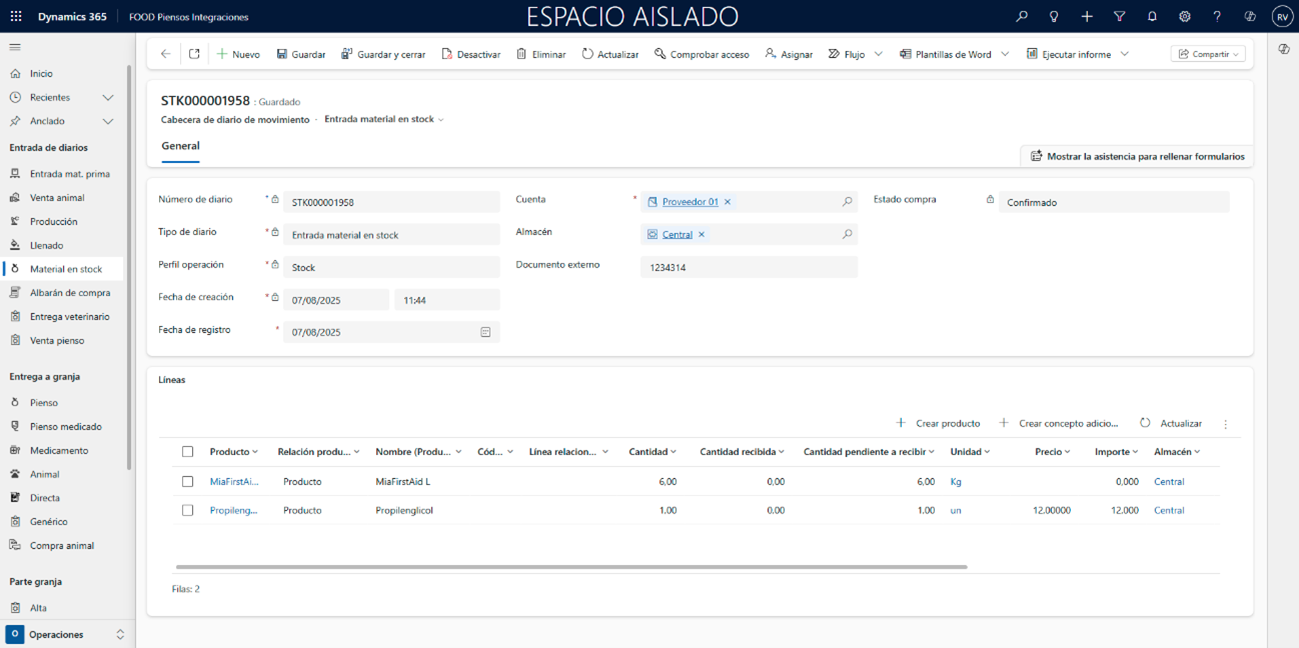1299x648 pixels.
Task: Expand the Plantillas de Word dropdown
Action: [1005, 54]
